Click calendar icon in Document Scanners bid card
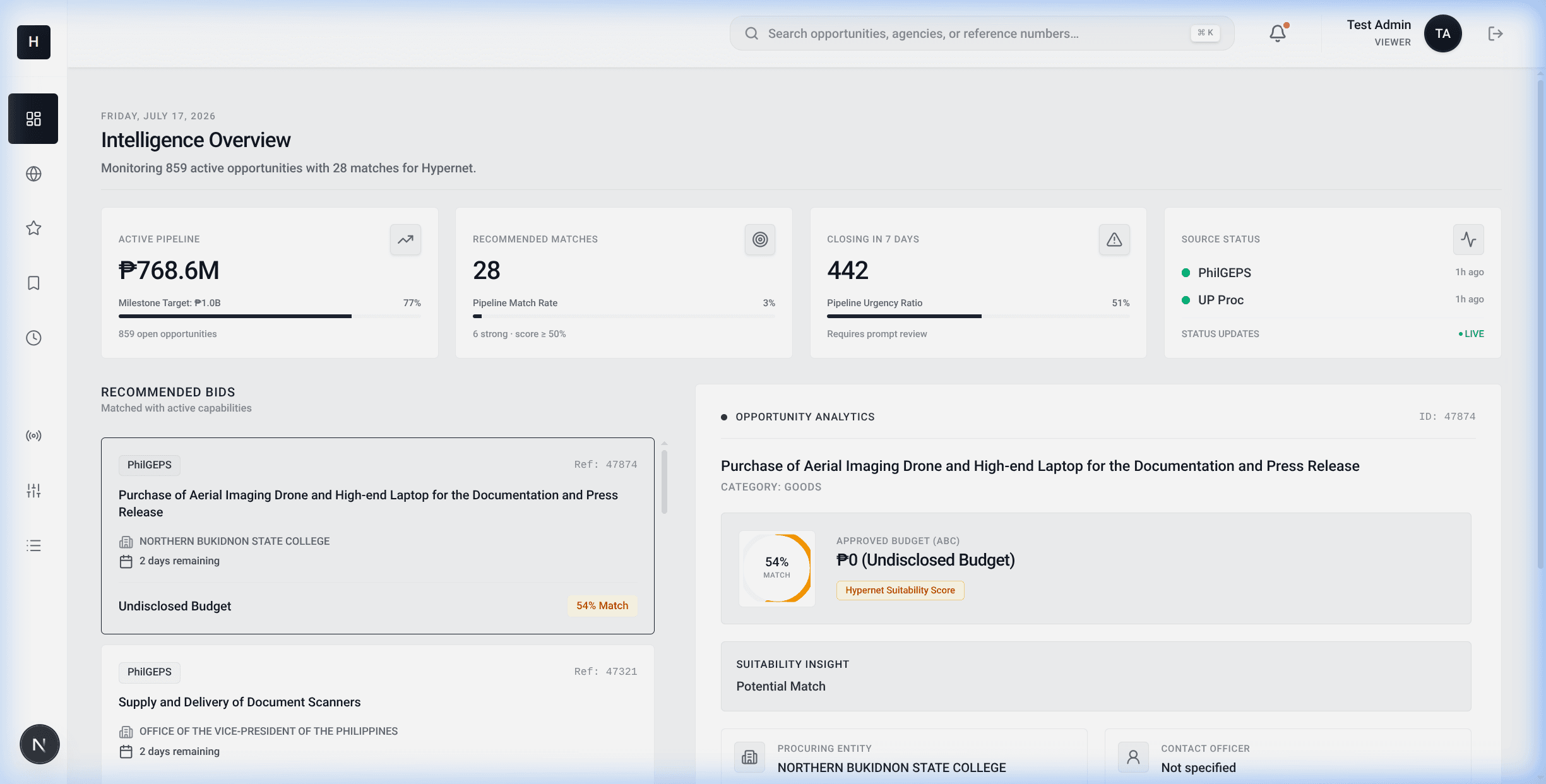Viewport: 1546px width, 784px height. tap(126, 752)
